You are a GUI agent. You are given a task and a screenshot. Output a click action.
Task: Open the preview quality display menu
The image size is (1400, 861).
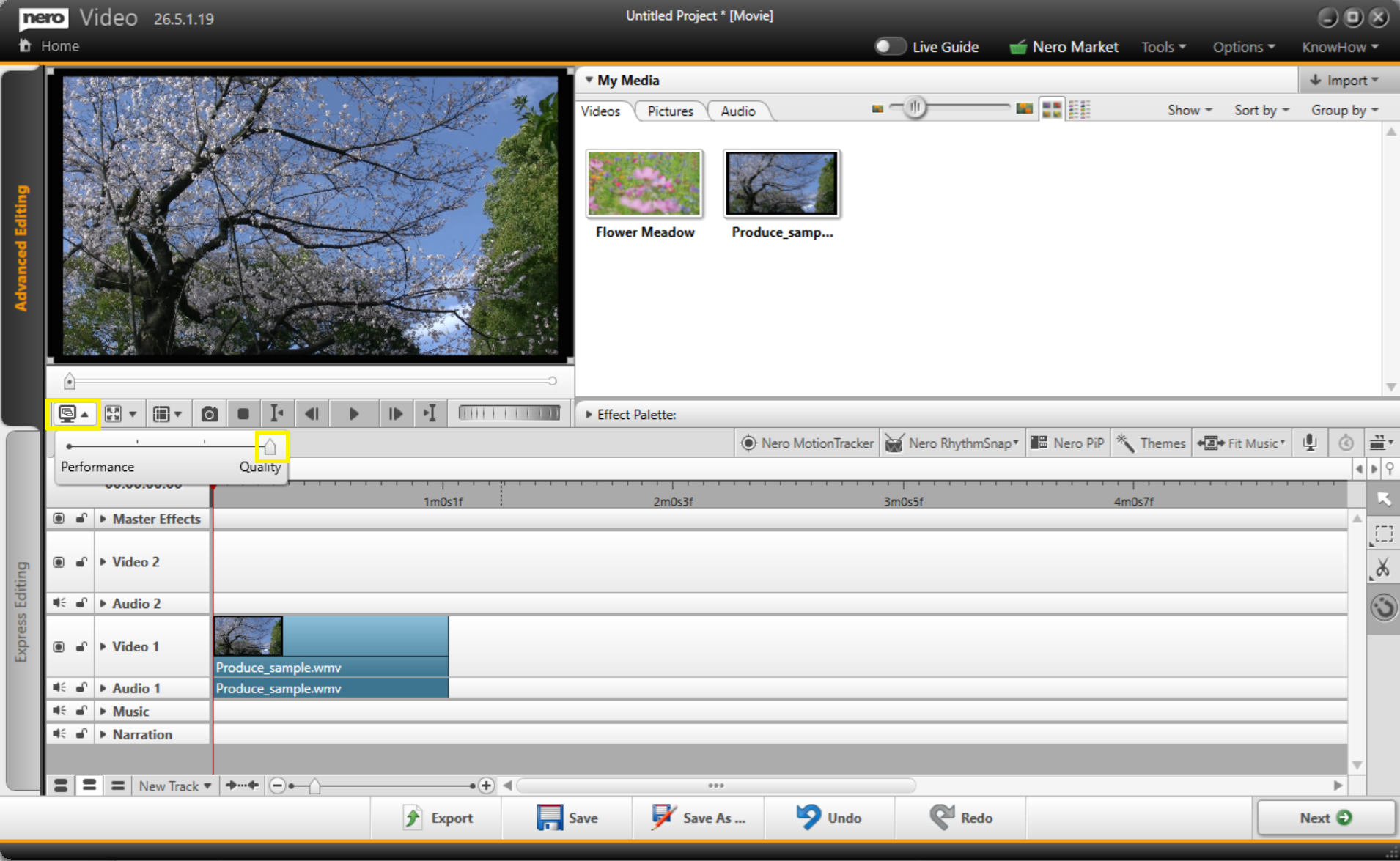point(73,414)
